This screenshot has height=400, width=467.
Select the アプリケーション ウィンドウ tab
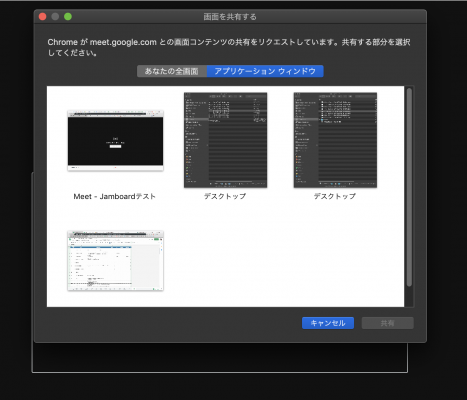(265, 71)
